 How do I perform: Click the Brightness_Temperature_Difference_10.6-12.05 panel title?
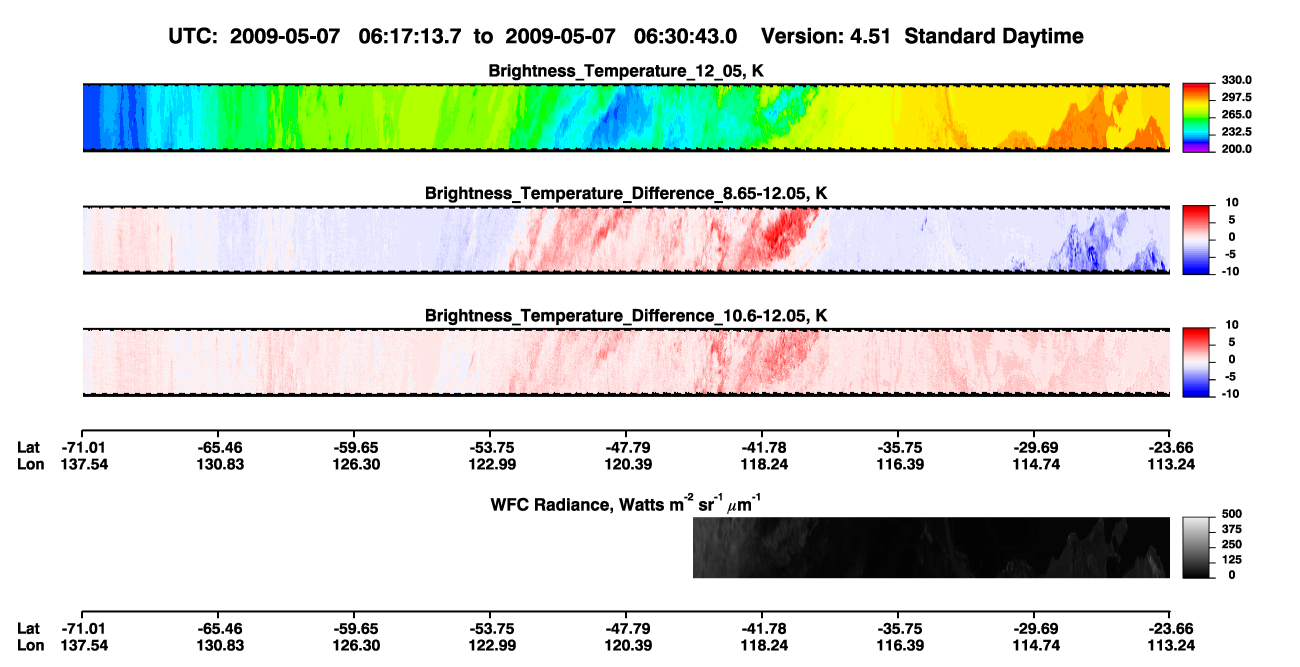[x=627, y=316]
